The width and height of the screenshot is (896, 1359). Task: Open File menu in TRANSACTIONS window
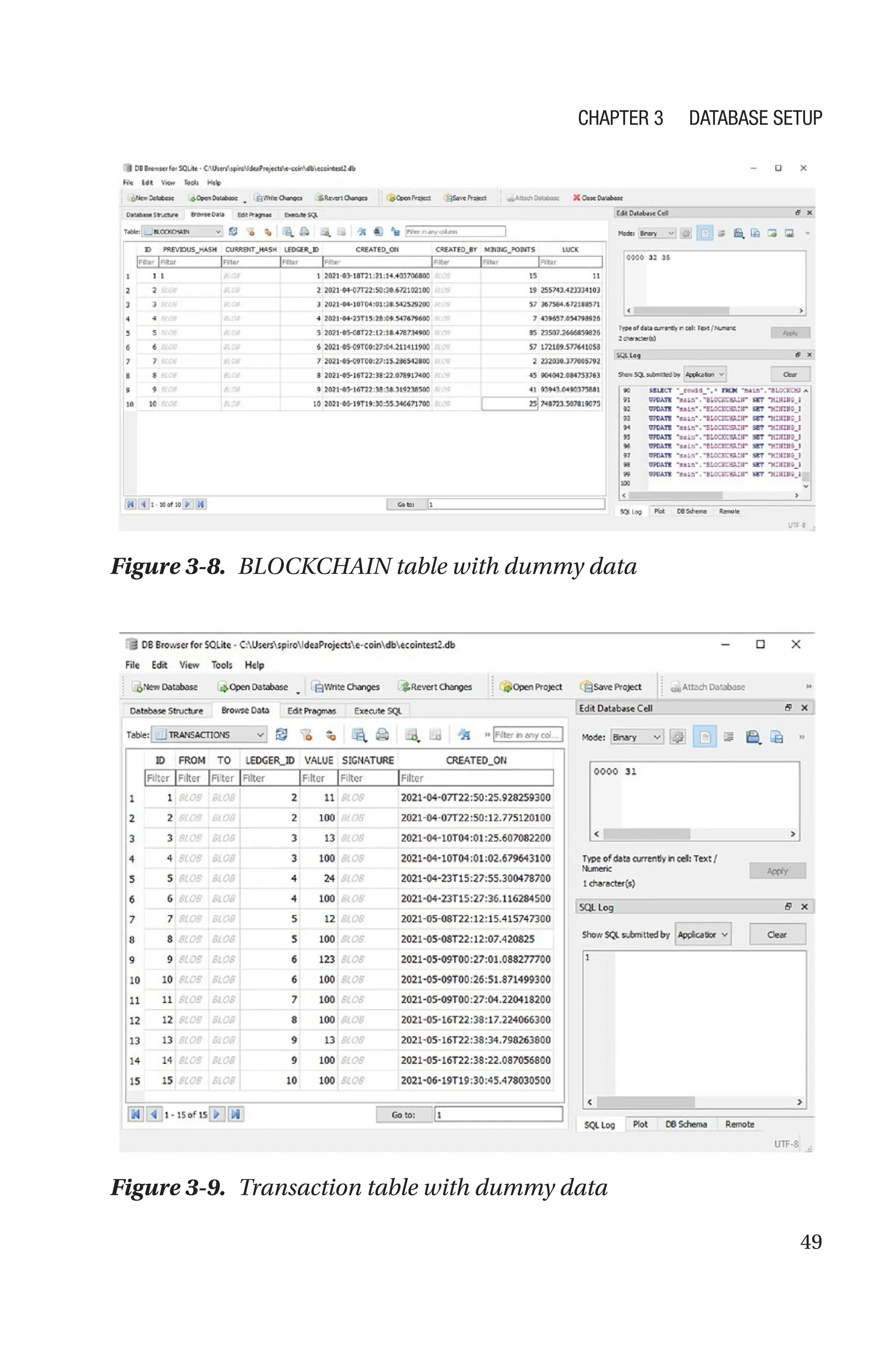132,665
